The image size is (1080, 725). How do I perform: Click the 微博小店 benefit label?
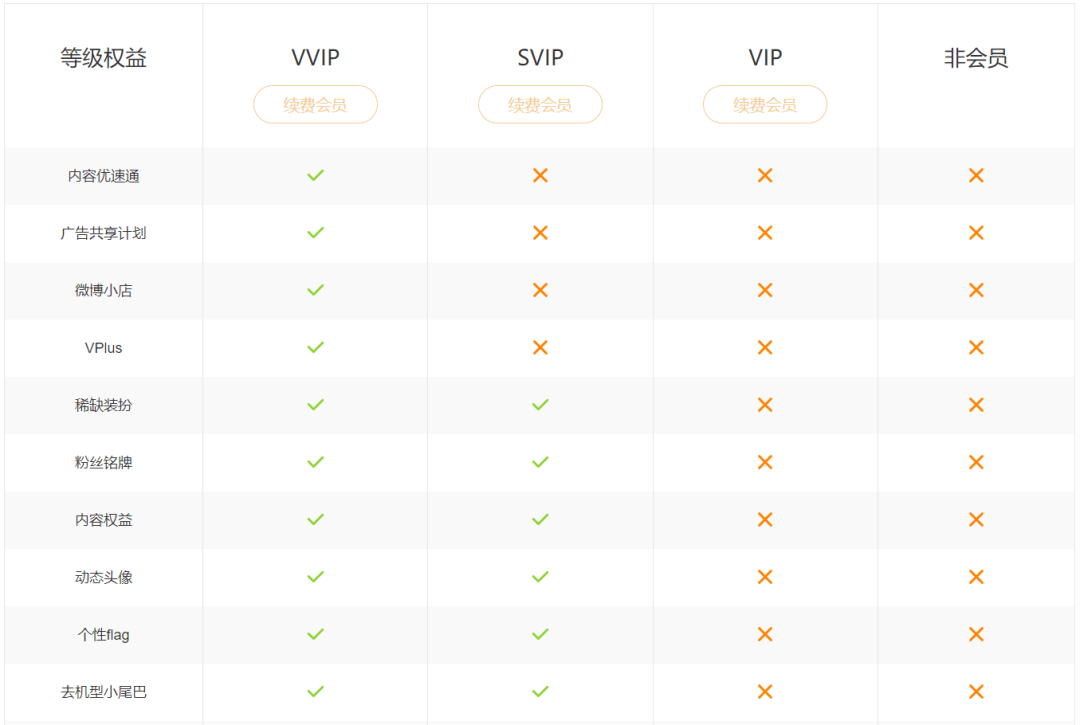click(104, 290)
